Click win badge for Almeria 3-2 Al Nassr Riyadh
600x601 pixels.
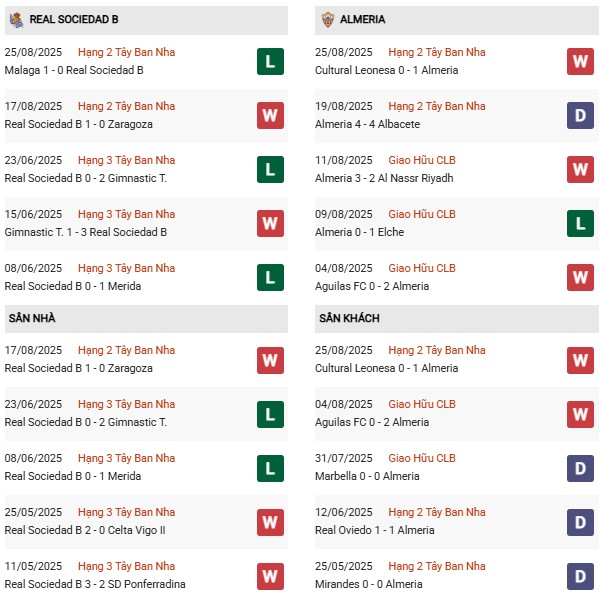point(580,169)
